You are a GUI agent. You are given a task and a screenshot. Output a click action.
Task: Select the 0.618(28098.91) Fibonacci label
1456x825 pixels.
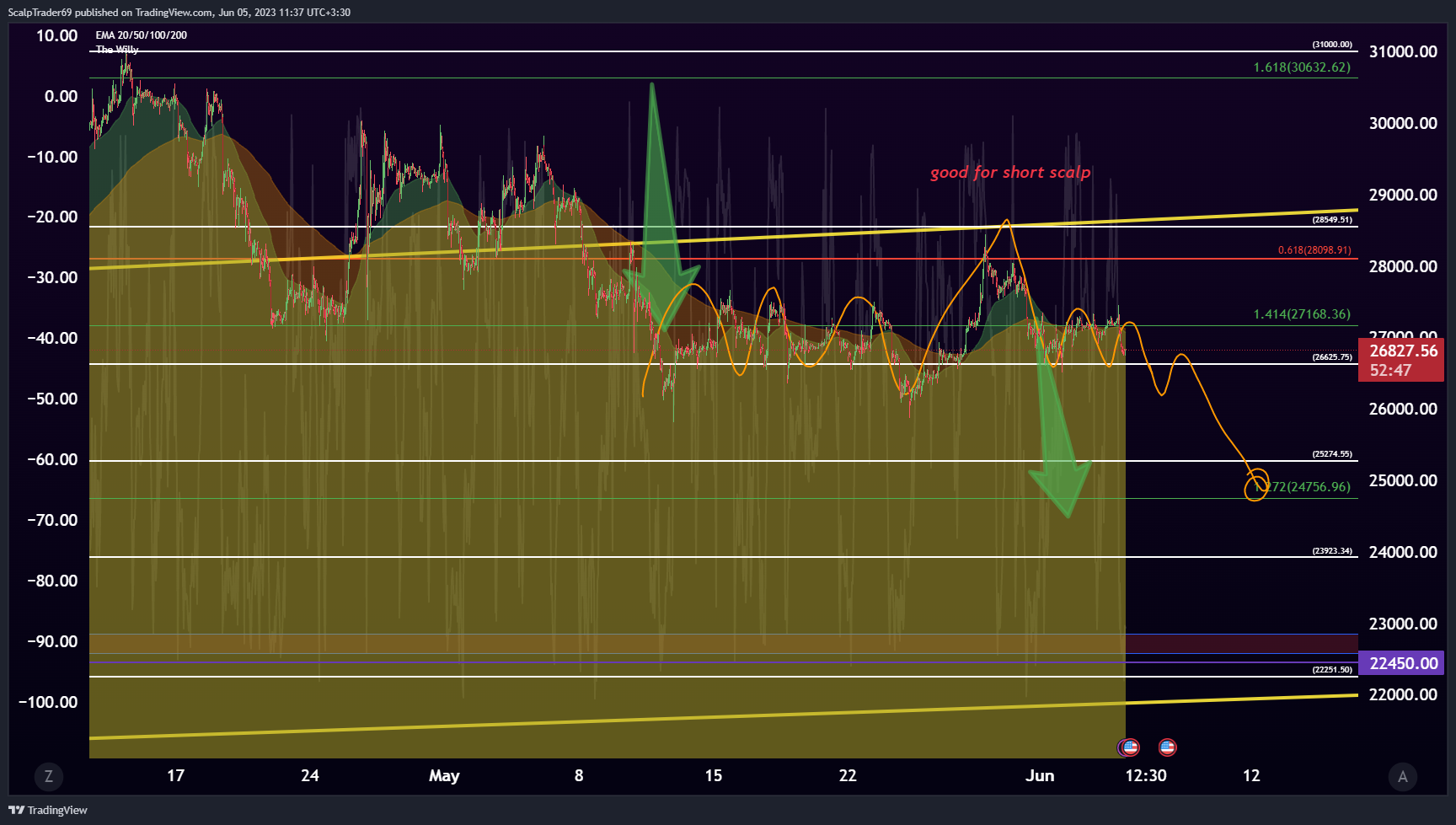coord(1314,250)
